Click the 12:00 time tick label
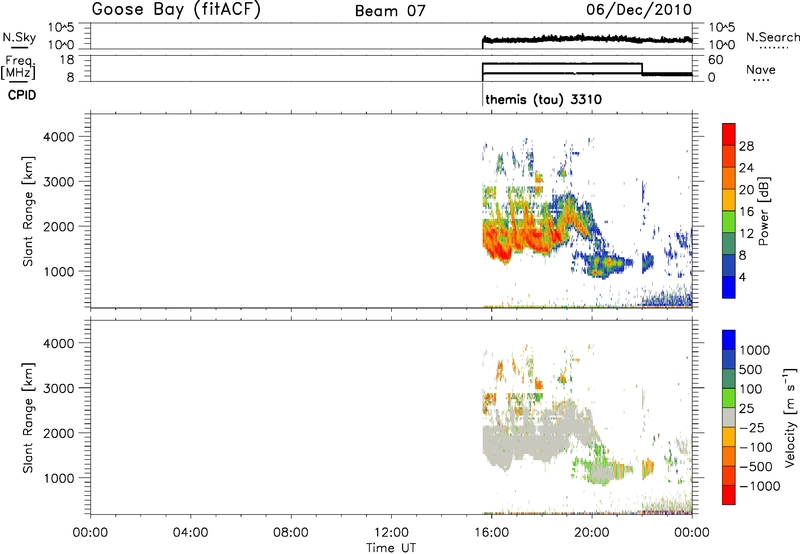The image size is (800, 554). click(x=391, y=533)
